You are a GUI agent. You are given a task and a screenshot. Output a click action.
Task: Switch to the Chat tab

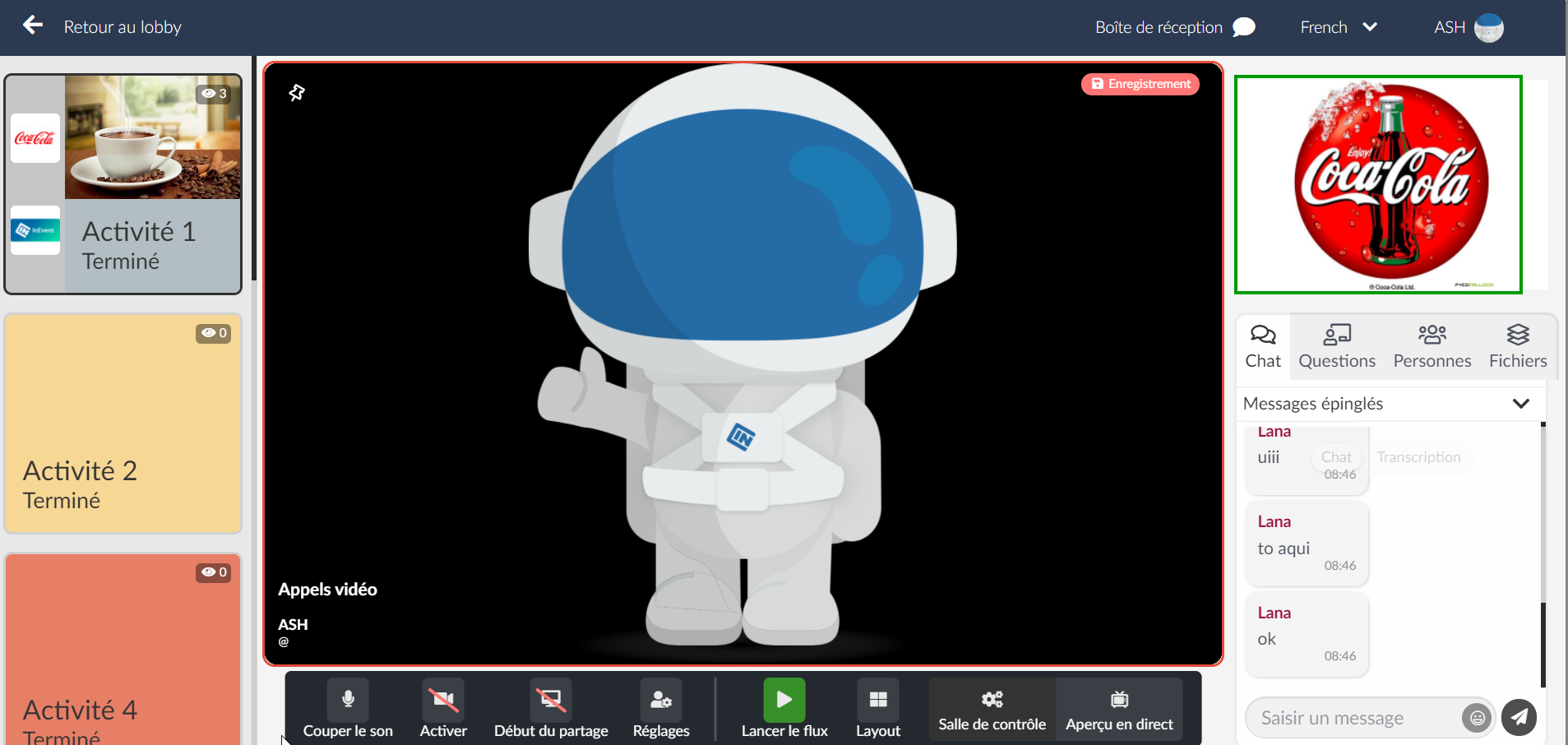(x=1263, y=346)
